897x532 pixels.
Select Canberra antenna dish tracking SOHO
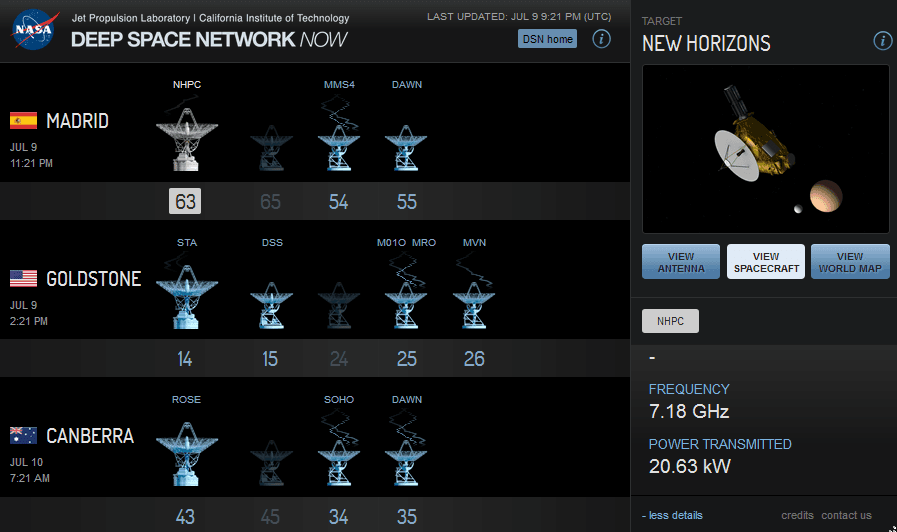click(339, 462)
